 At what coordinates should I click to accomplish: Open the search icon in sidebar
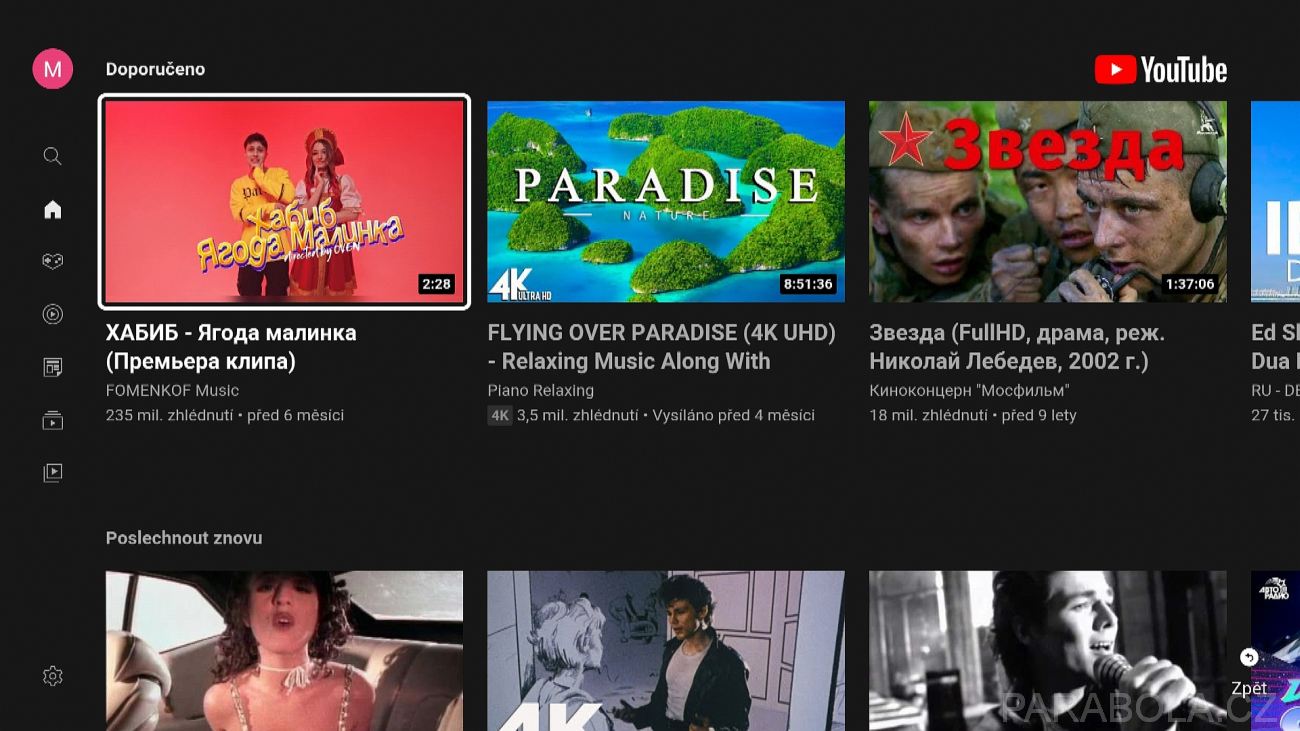click(x=53, y=156)
